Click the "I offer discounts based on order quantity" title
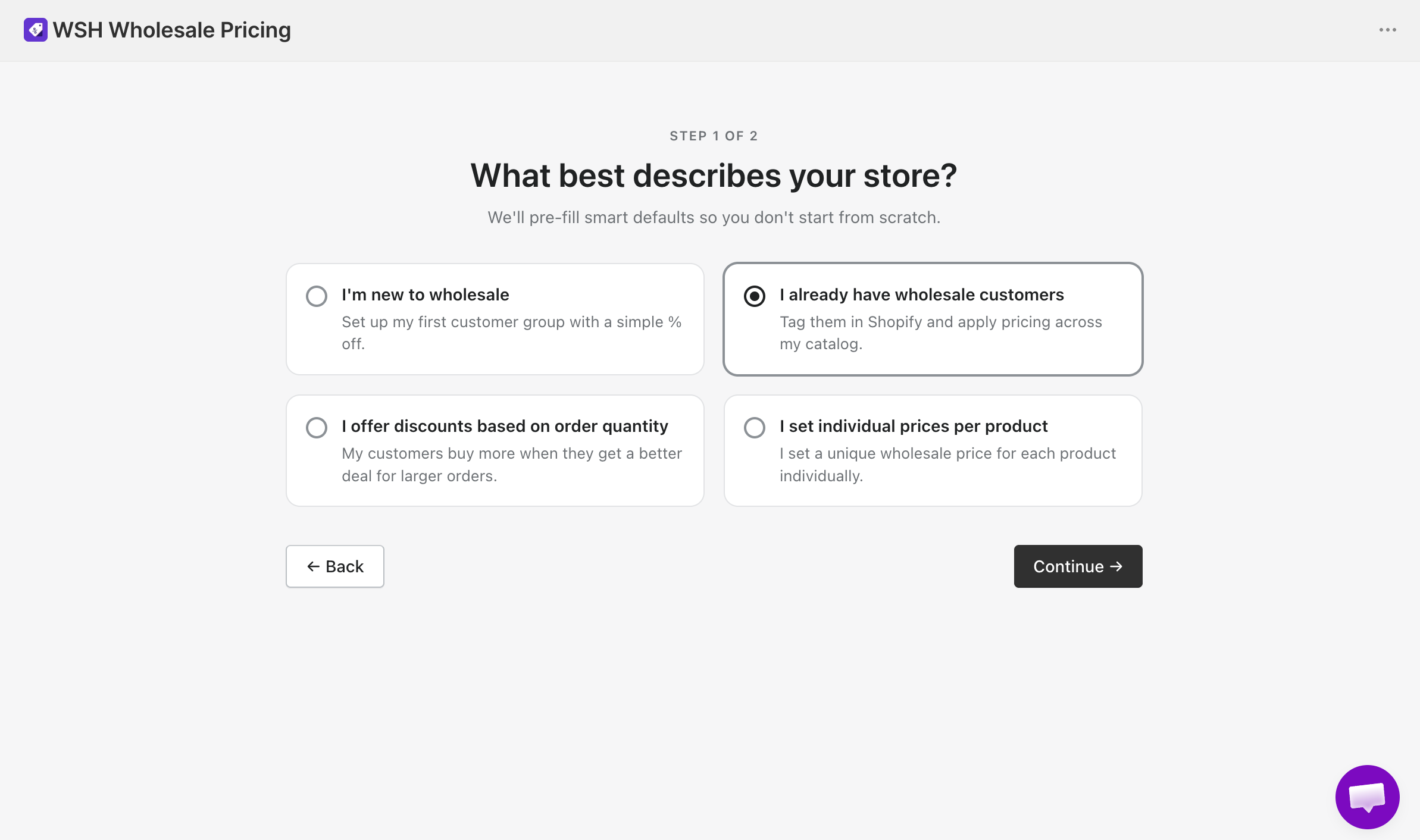This screenshot has height=840, width=1420. 505,426
